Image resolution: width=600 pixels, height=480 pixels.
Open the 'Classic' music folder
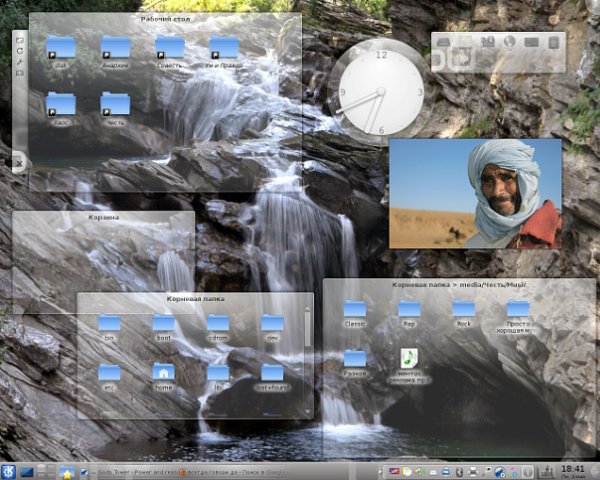pyautogui.click(x=355, y=309)
